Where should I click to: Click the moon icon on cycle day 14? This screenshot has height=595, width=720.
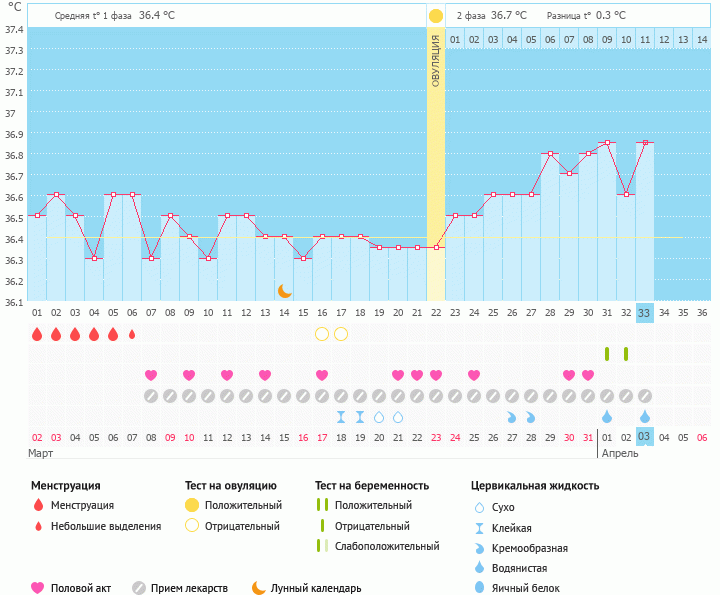click(285, 290)
